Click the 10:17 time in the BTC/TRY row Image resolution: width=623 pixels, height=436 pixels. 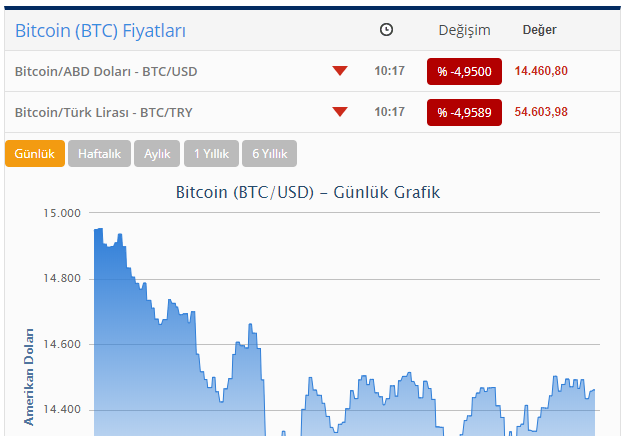pos(389,112)
